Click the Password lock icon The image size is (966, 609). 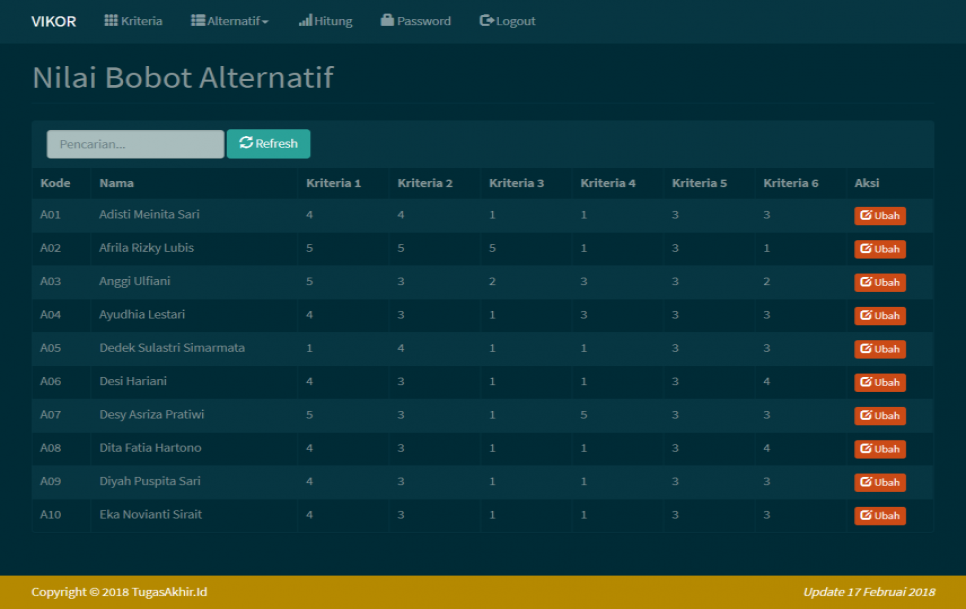click(387, 21)
